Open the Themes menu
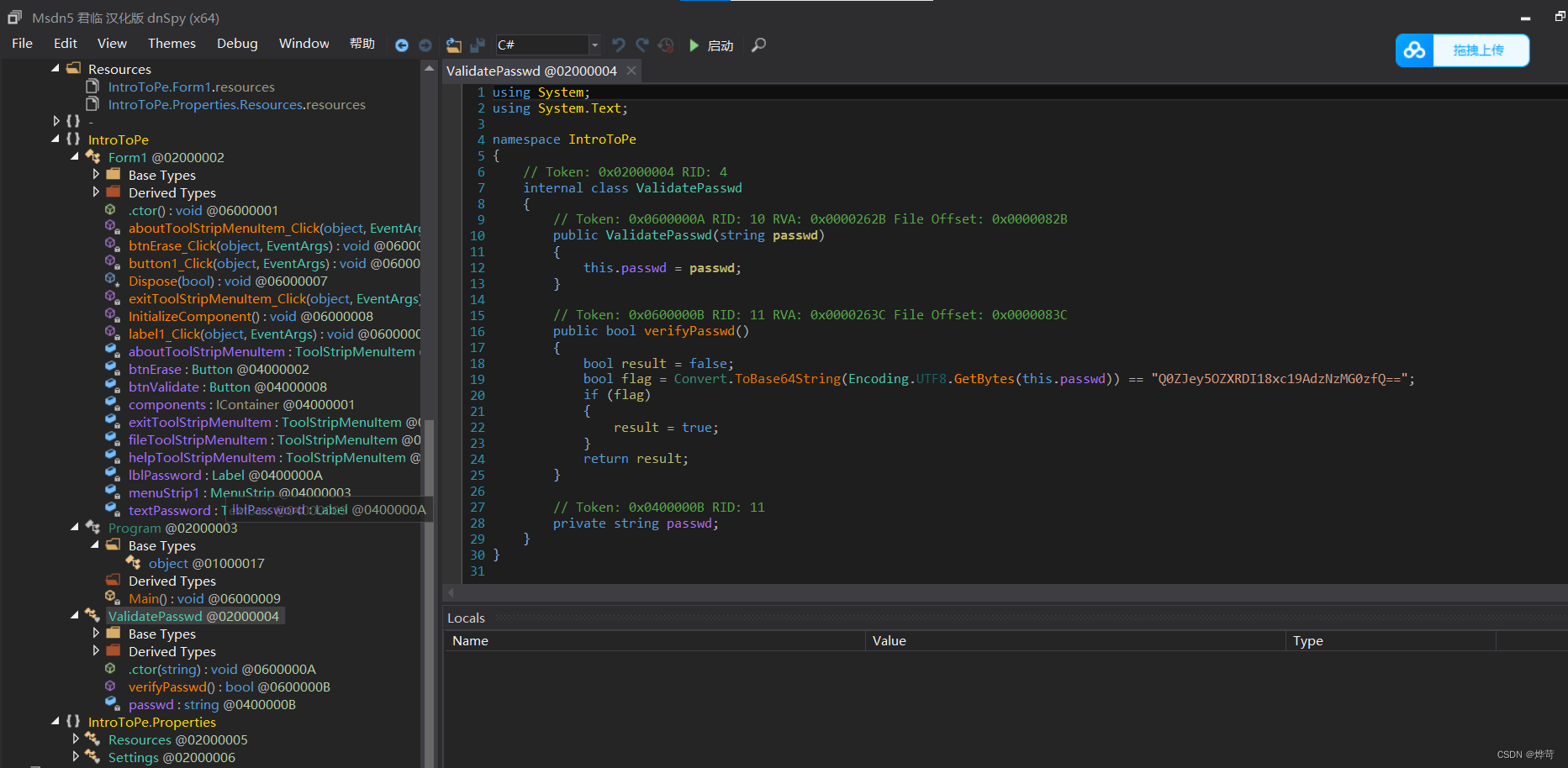Screen dimensions: 1568x768 click(x=172, y=44)
